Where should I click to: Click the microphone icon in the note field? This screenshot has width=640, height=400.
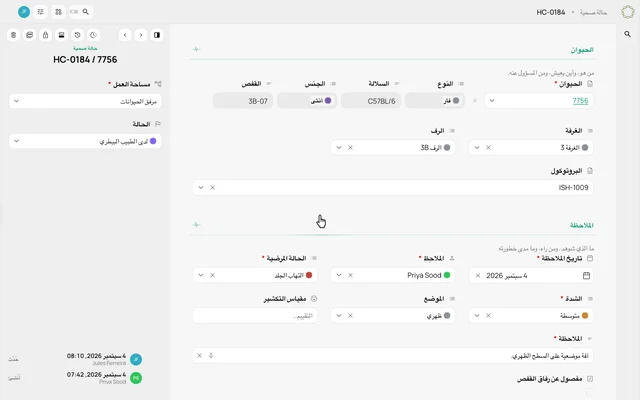[x=211, y=356]
